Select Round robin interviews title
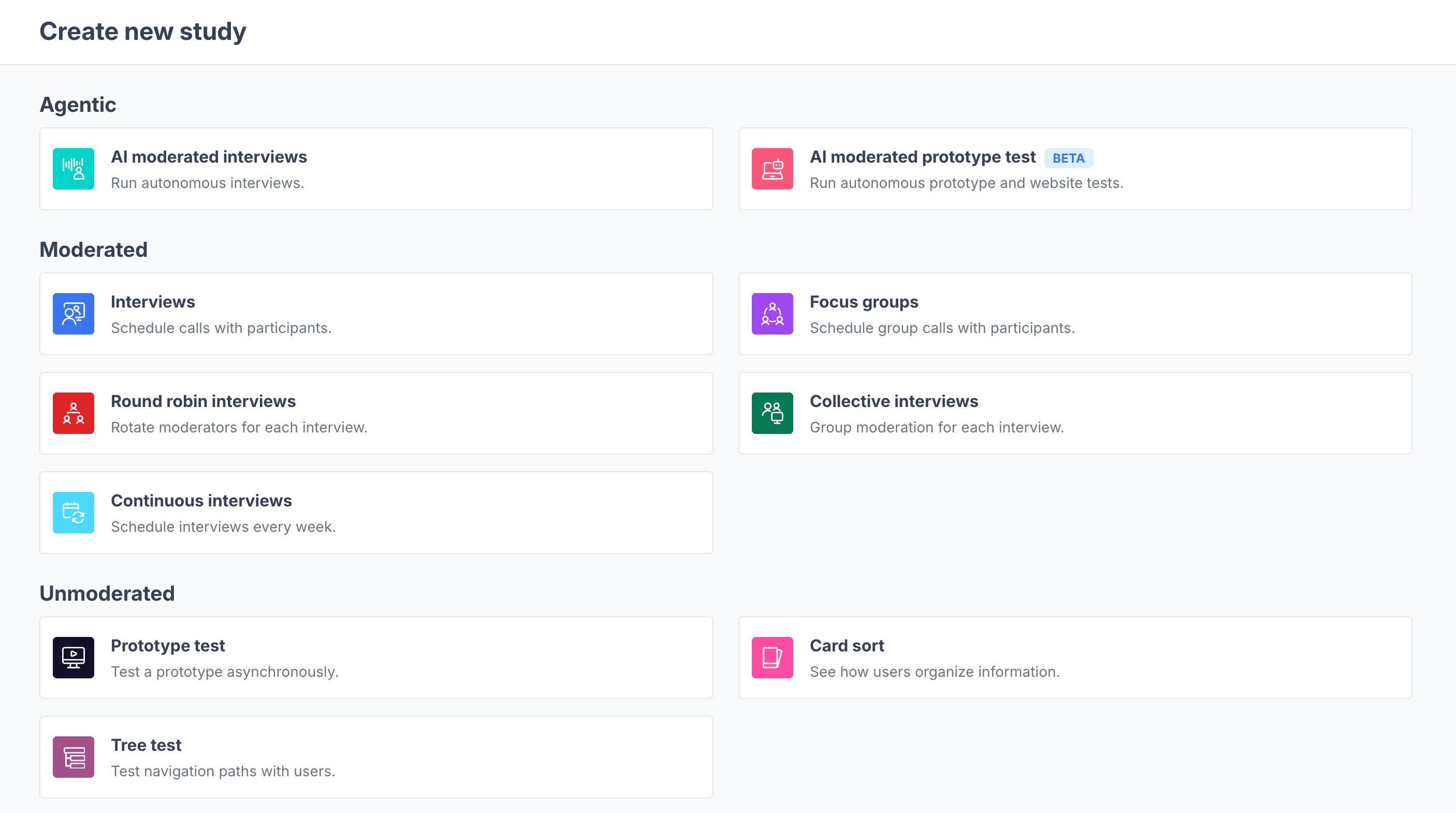 203,401
